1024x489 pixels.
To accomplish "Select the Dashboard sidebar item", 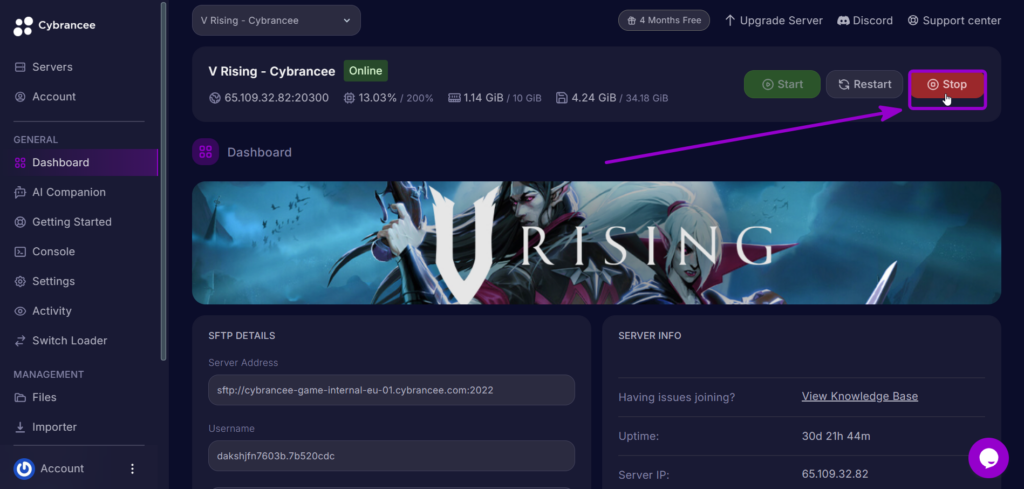I will (x=79, y=163).
